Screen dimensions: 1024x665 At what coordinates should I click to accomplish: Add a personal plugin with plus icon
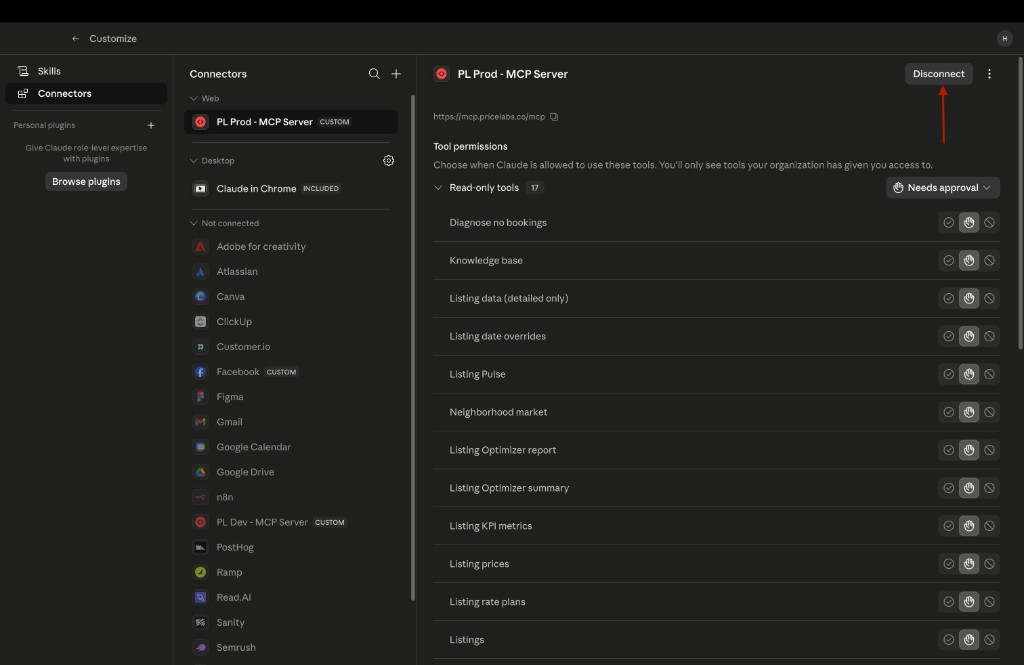click(151, 125)
